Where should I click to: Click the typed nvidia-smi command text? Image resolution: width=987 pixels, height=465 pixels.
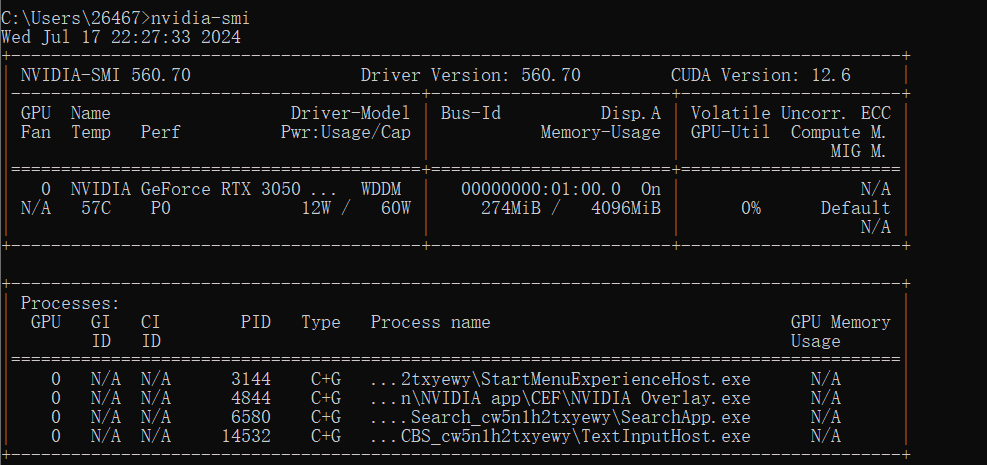coord(200,18)
